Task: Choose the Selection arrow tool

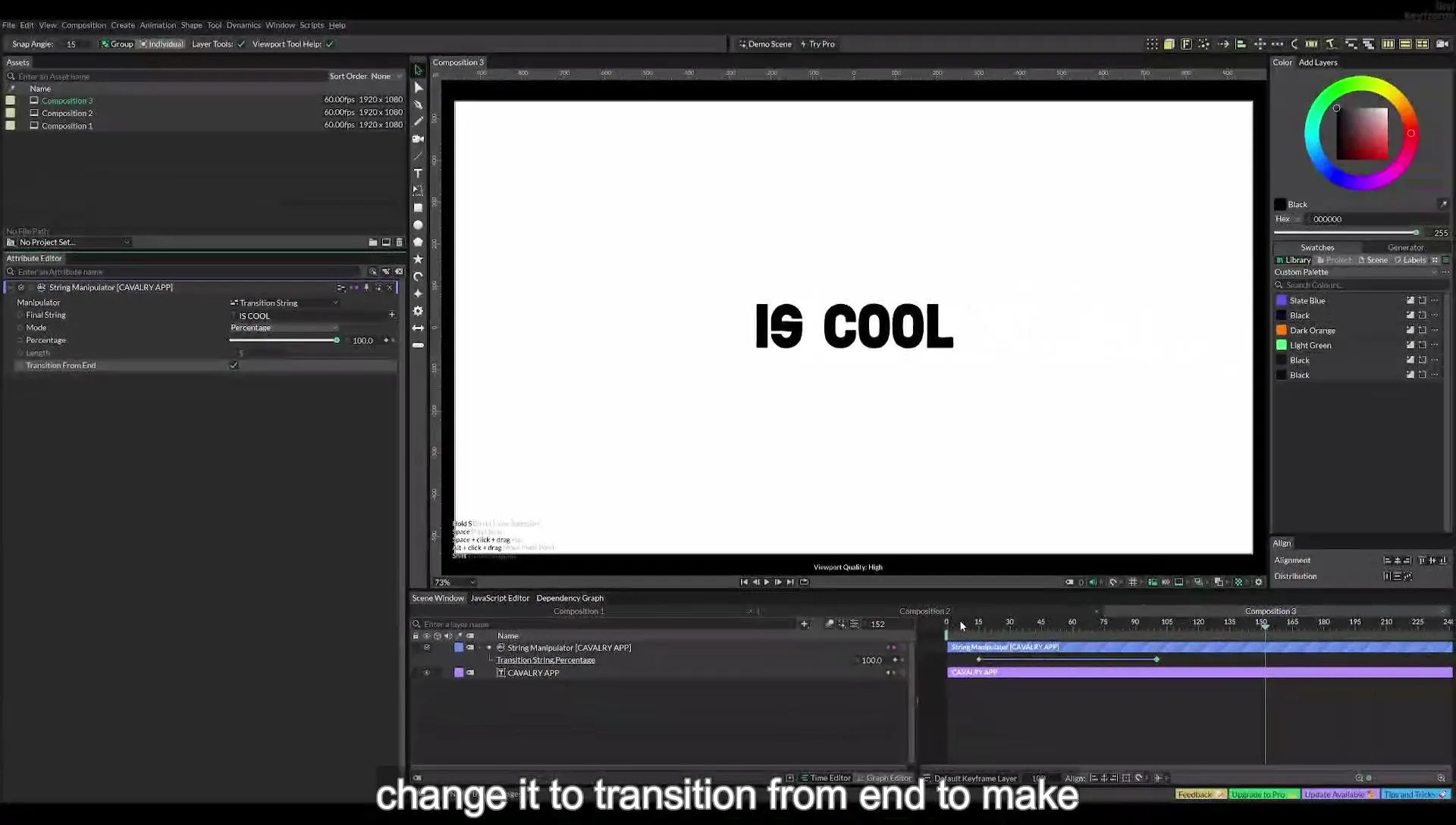Action: 418,71
